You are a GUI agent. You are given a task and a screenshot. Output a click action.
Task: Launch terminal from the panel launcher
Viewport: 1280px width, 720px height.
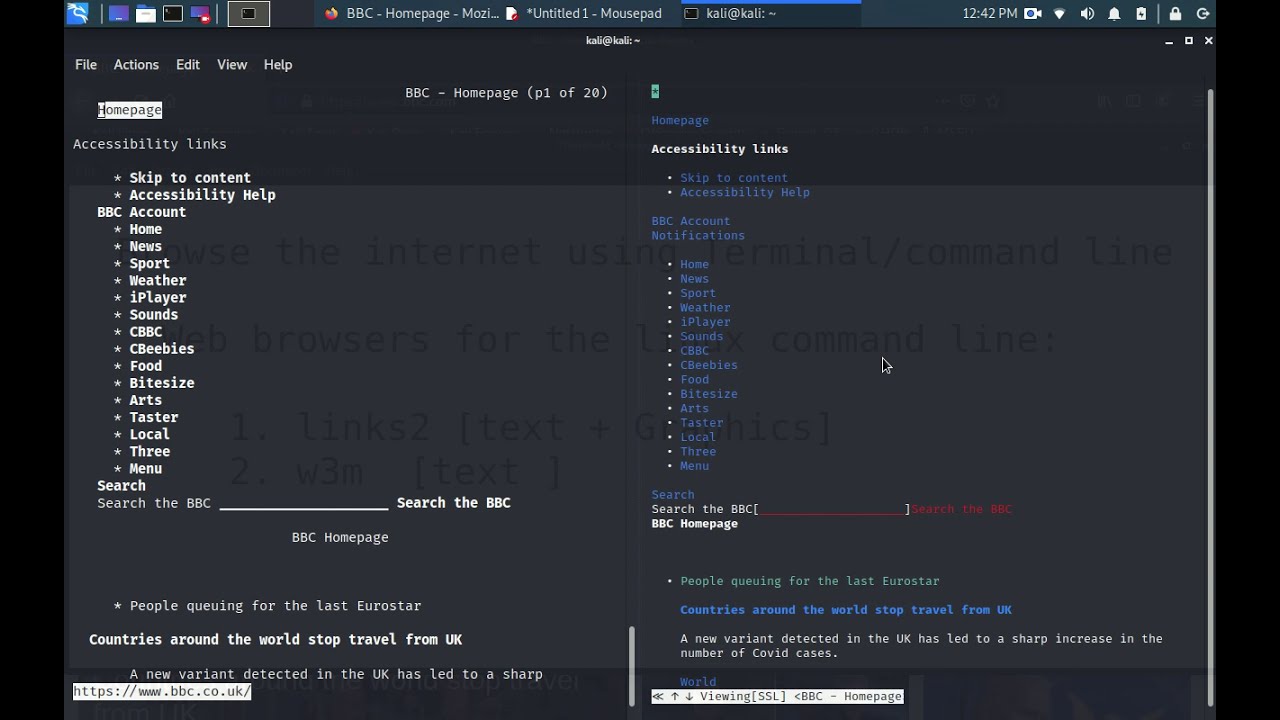[x=173, y=13]
